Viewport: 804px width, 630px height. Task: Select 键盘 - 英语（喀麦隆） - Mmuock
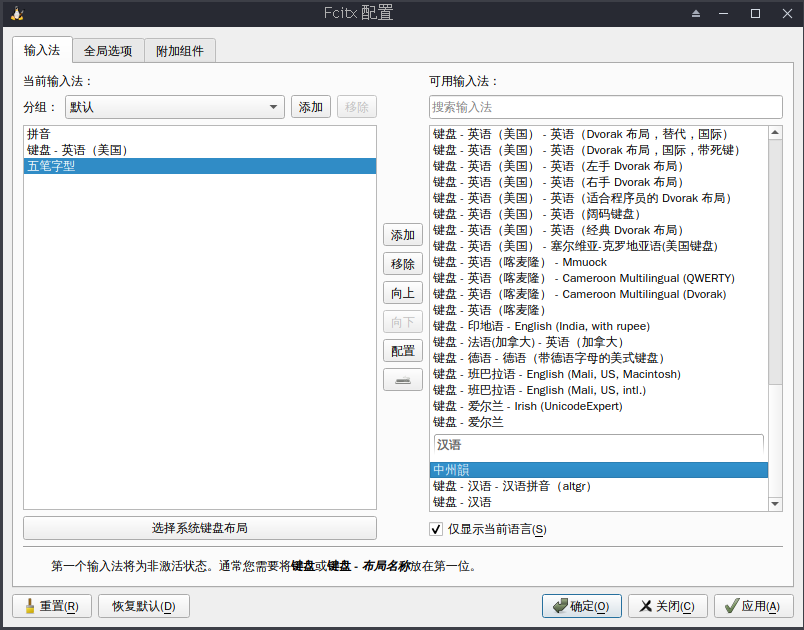[599, 262]
